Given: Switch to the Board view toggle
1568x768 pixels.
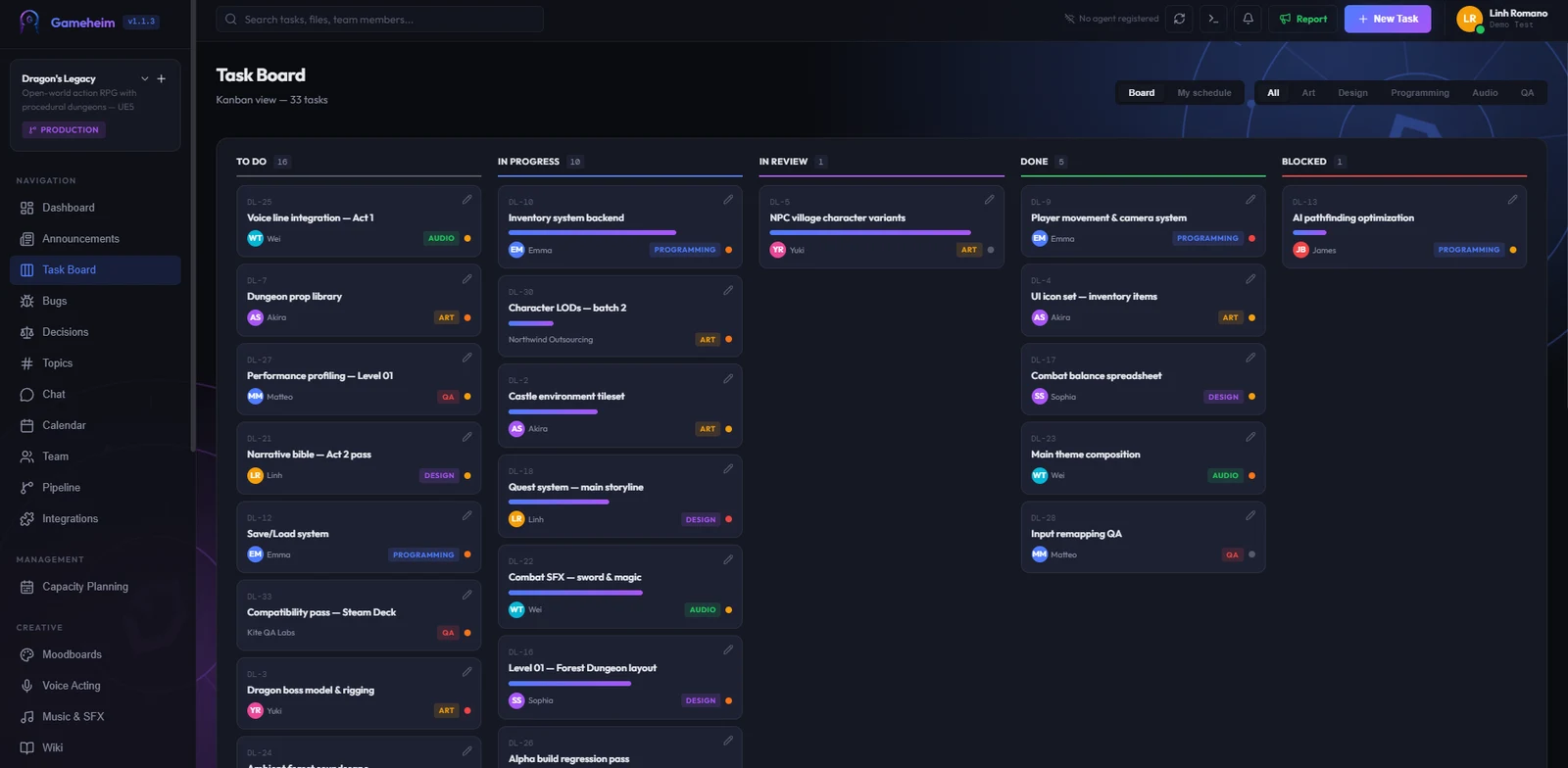Looking at the screenshot, I should click(x=1142, y=93).
